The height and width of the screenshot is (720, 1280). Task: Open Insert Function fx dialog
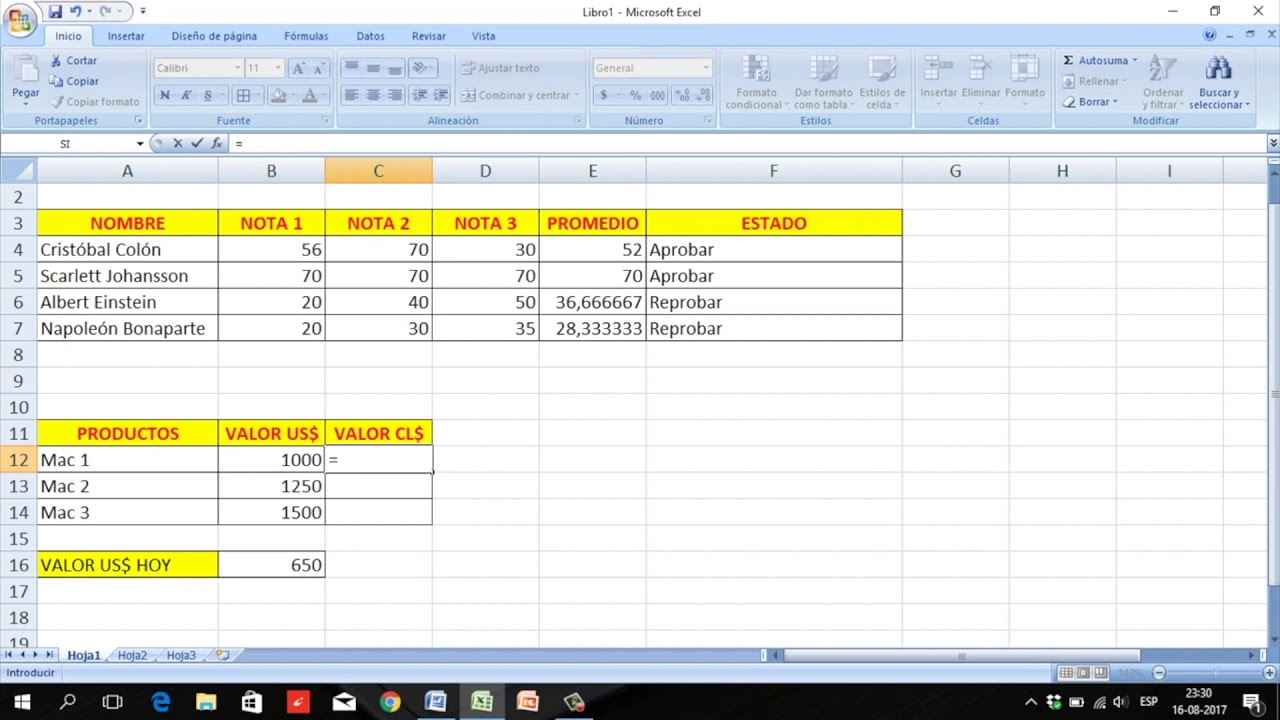(x=216, y=144)
